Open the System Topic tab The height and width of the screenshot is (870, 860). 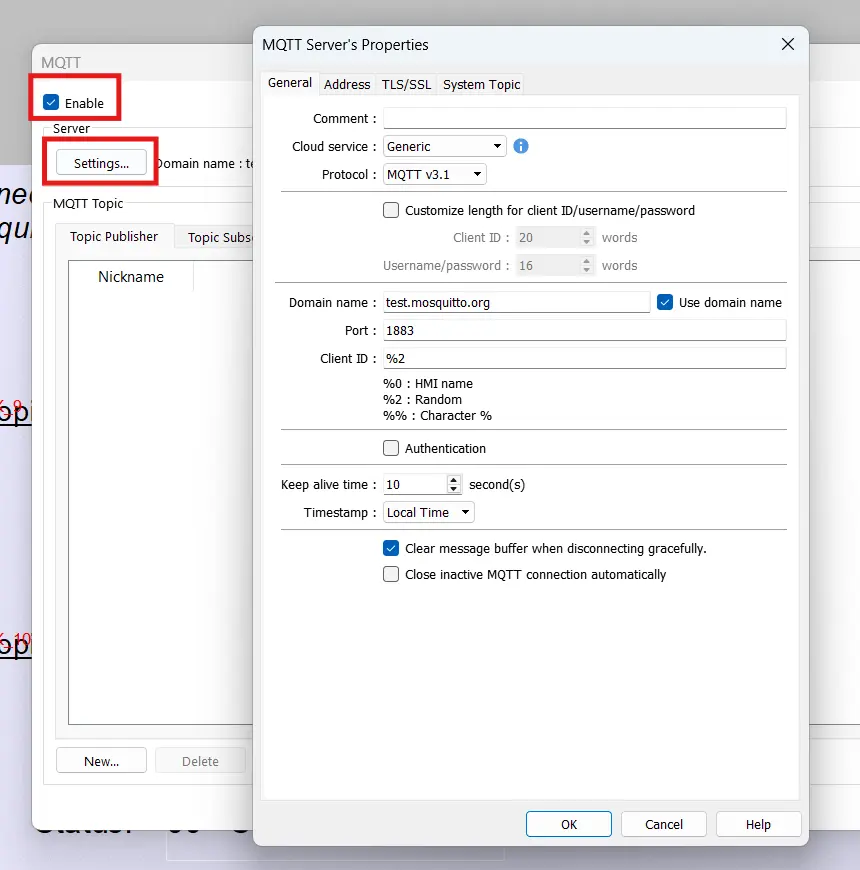coord(480,84)
